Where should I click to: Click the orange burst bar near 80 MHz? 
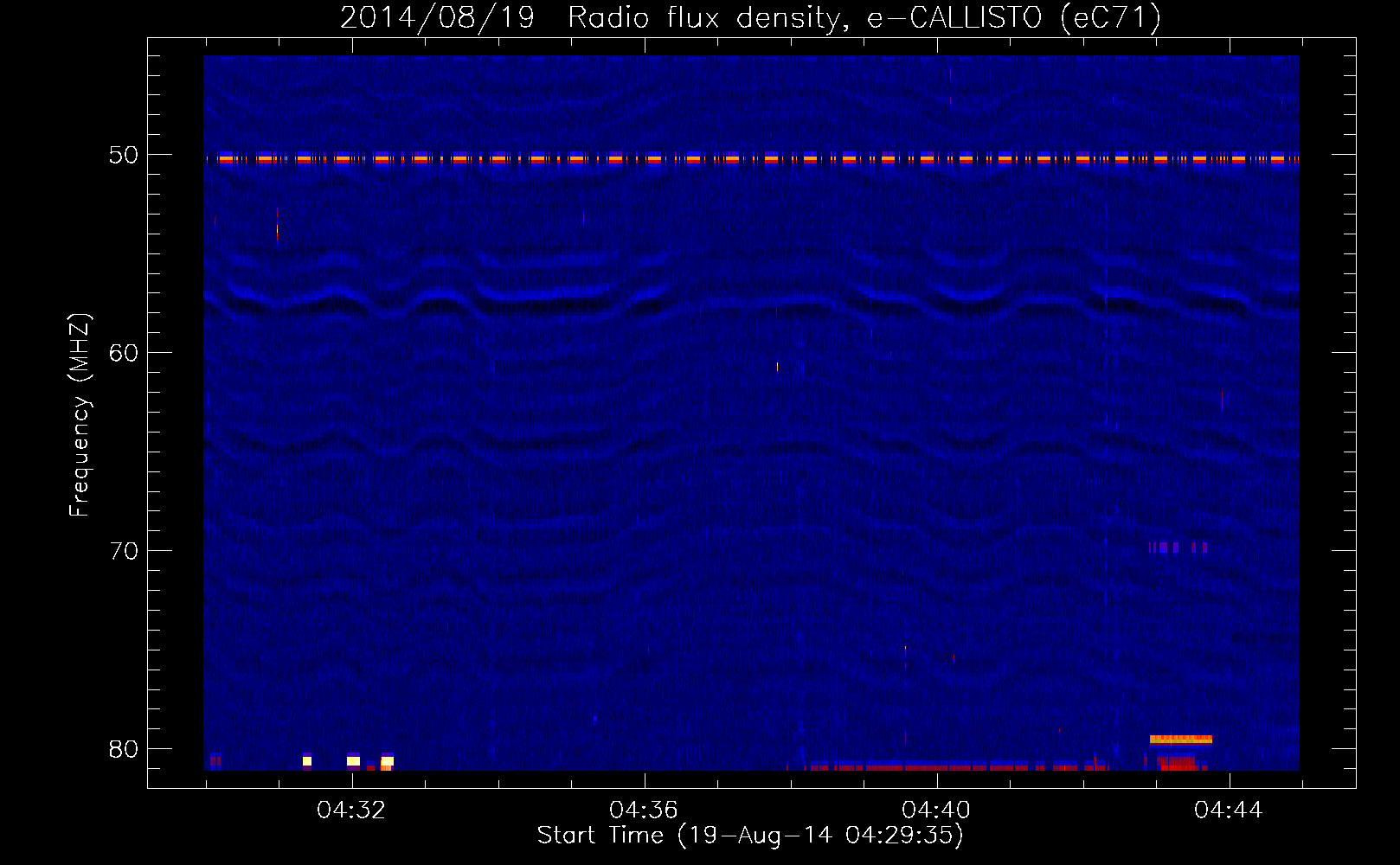point(1181,740)
